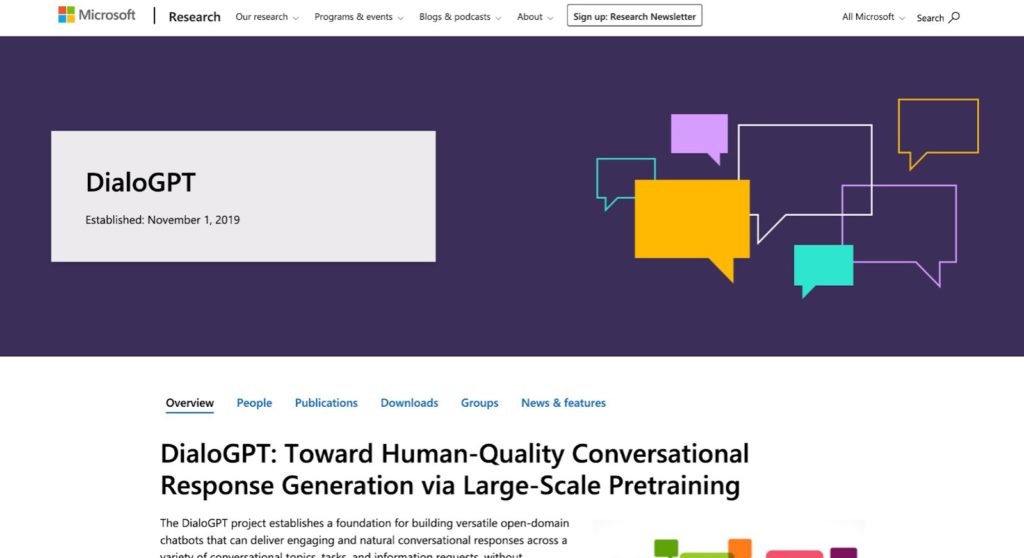The image size is (1024, 558).
Task: Click the large yellow speech bubble
Action: [691, 220]
